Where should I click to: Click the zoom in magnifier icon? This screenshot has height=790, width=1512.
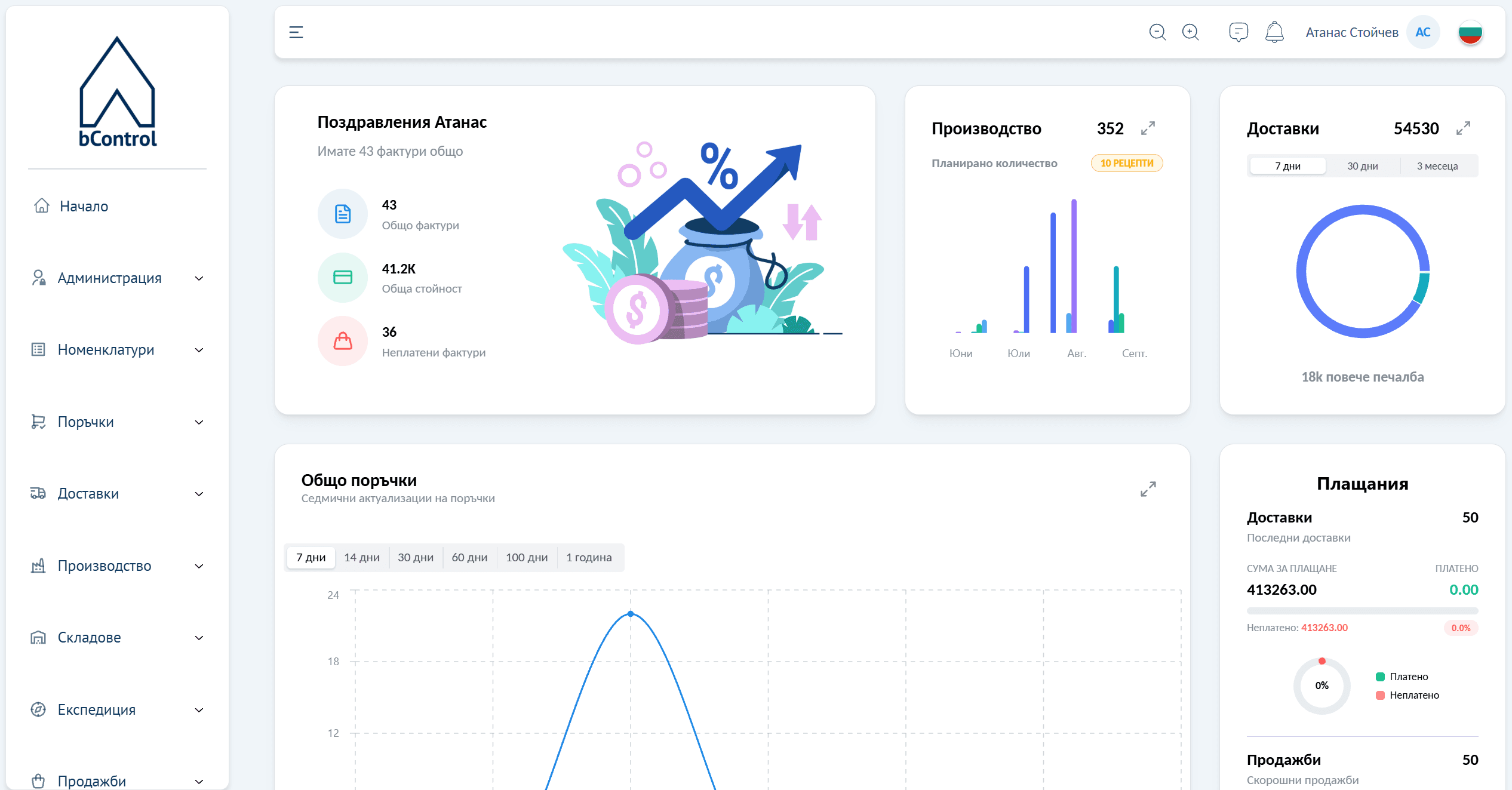[x=1191, y=32]
